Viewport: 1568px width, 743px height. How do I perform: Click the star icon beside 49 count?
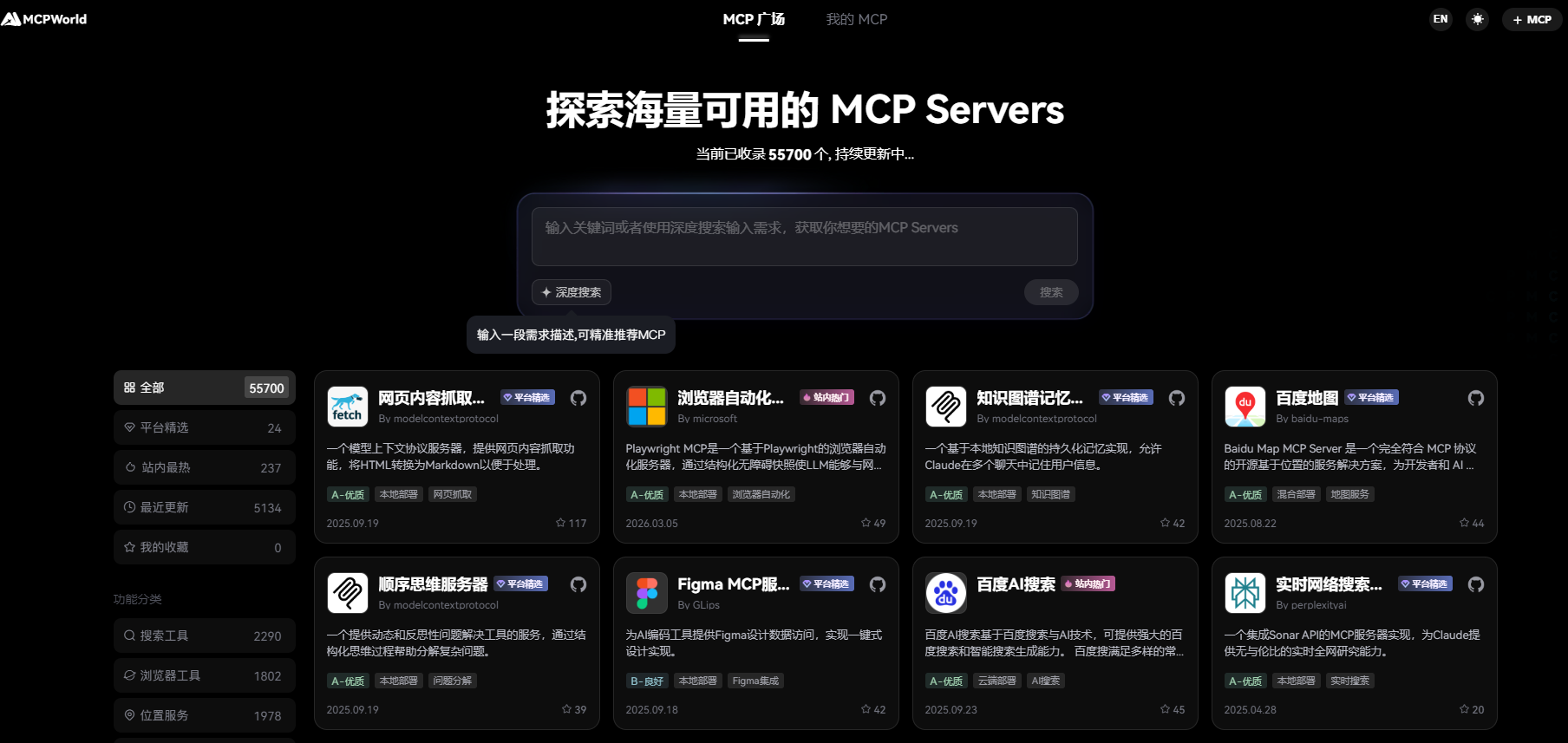coord(866,523)
